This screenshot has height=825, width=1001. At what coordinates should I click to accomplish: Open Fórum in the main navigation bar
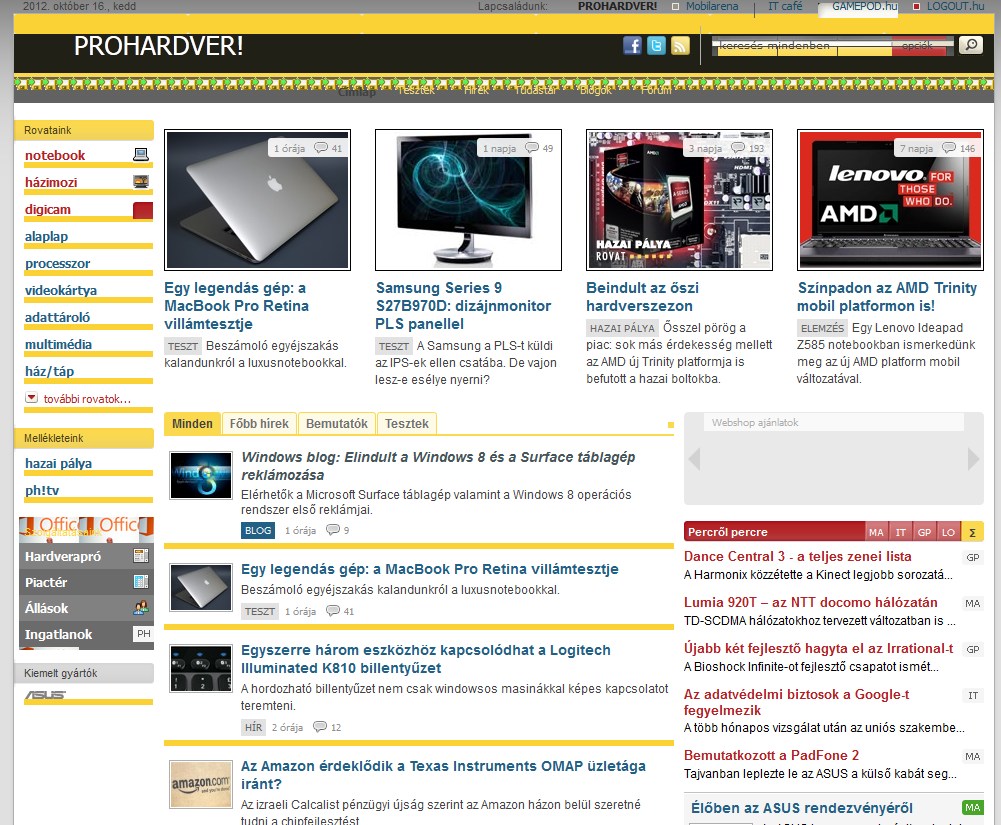[x=656, y=91]
